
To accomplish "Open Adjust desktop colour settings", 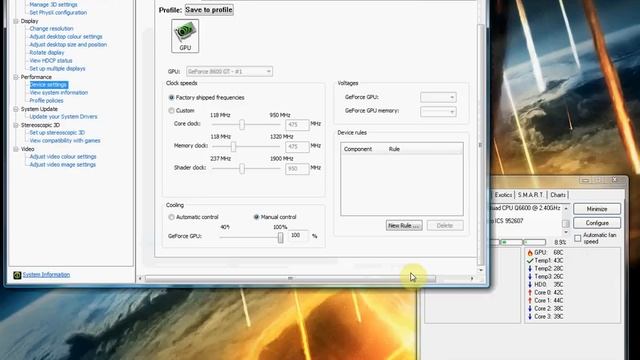I will 66,37.
